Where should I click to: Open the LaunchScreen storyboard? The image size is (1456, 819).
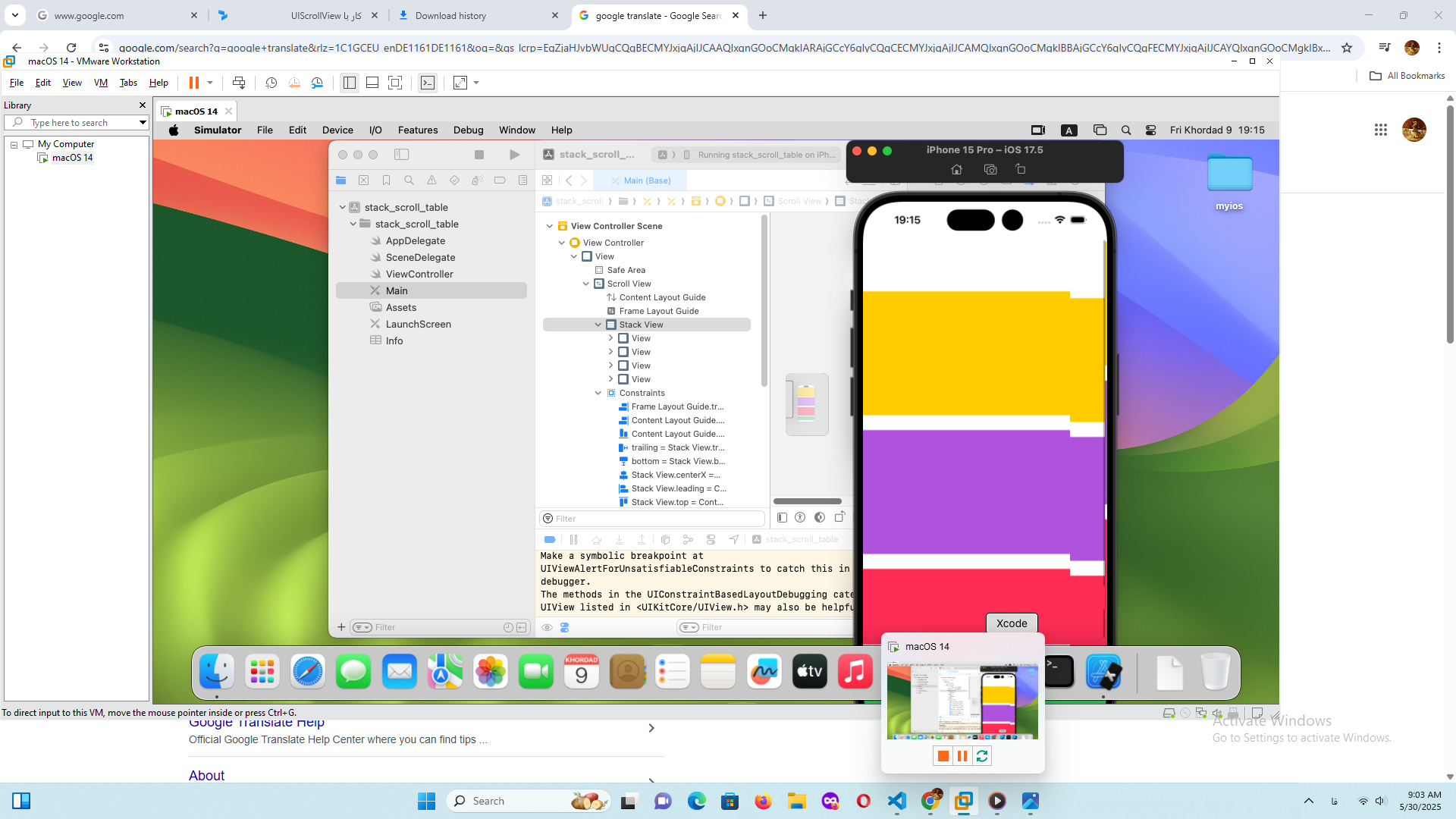pos(418,324)
